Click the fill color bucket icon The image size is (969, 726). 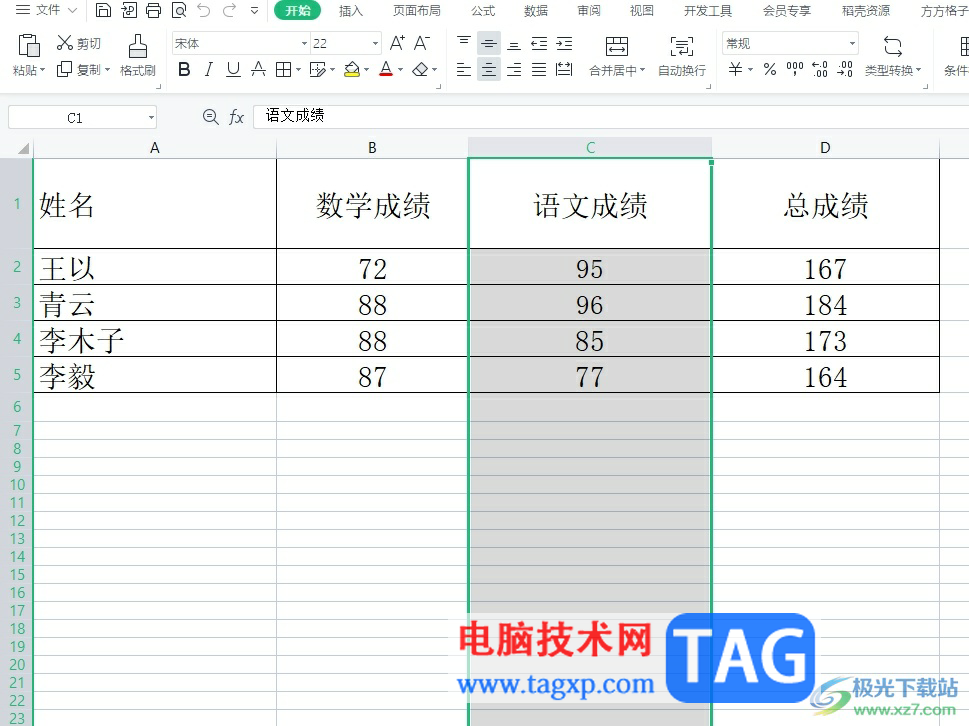(352, 69)
